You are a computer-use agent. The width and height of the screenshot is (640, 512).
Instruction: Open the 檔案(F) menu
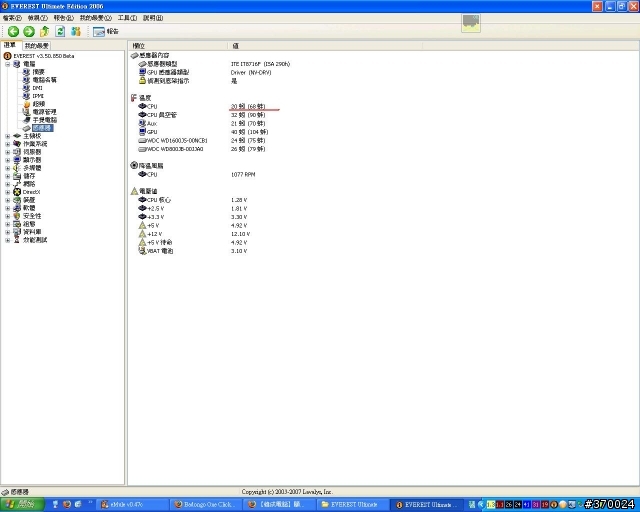click(12, 18)
